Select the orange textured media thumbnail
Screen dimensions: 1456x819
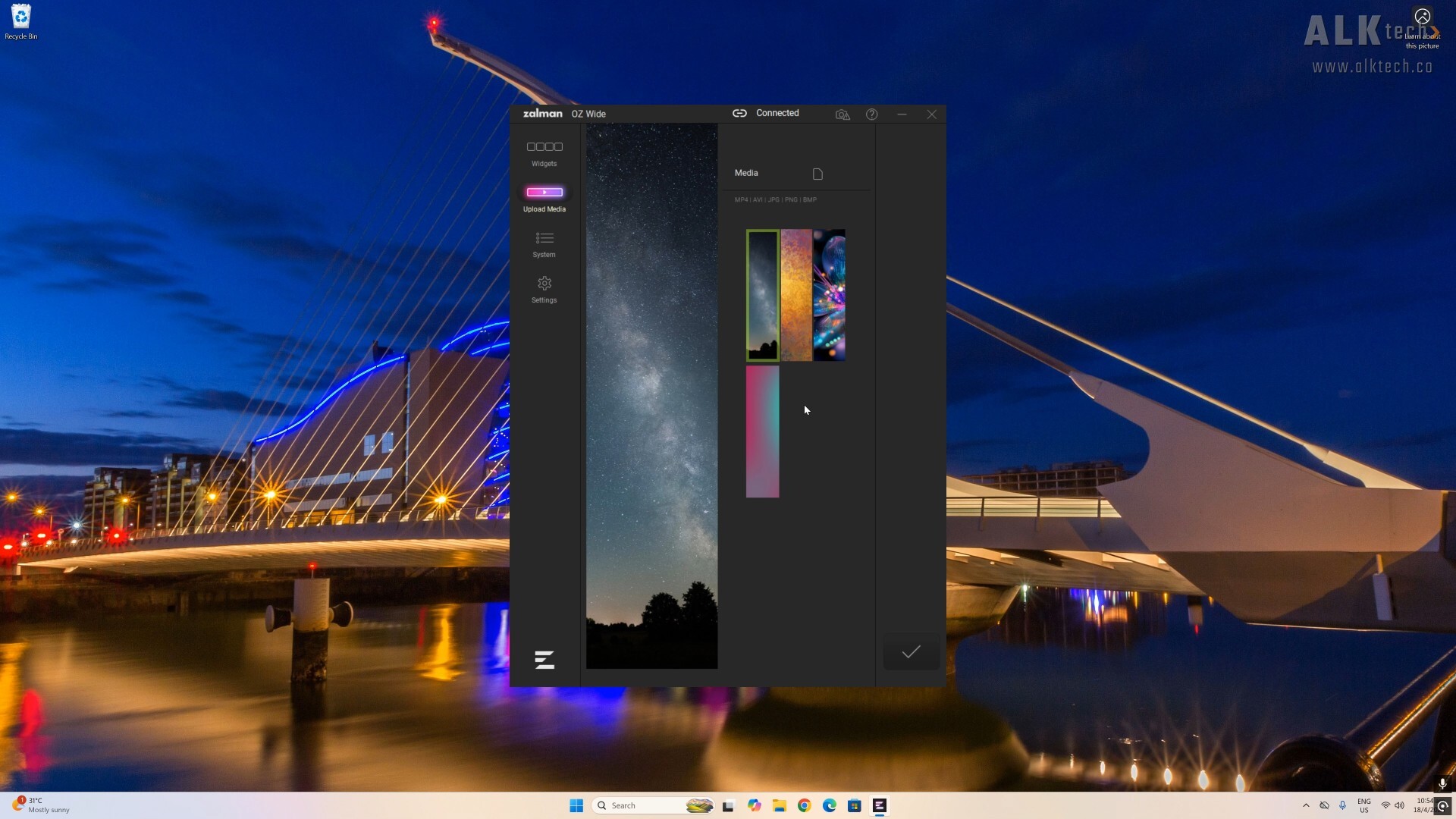pos(796,295)
